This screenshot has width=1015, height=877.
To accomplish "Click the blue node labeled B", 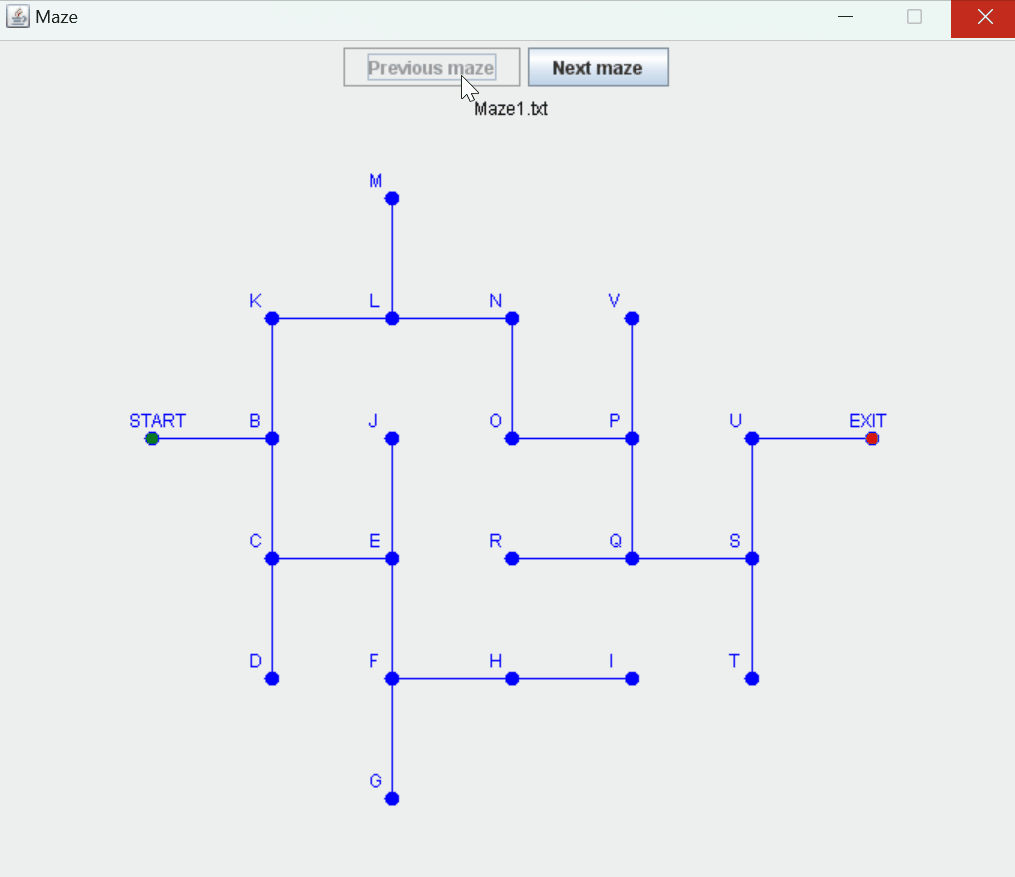I will click(x=272, y=438).
